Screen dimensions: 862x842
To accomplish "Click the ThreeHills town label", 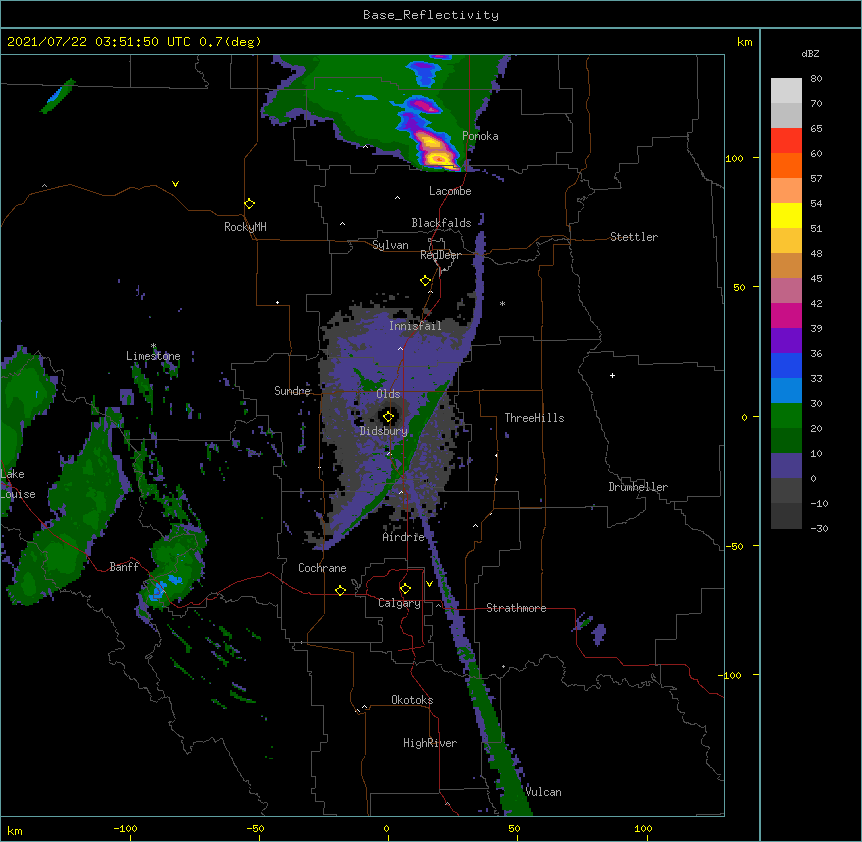I will click(x=534, y=418).
